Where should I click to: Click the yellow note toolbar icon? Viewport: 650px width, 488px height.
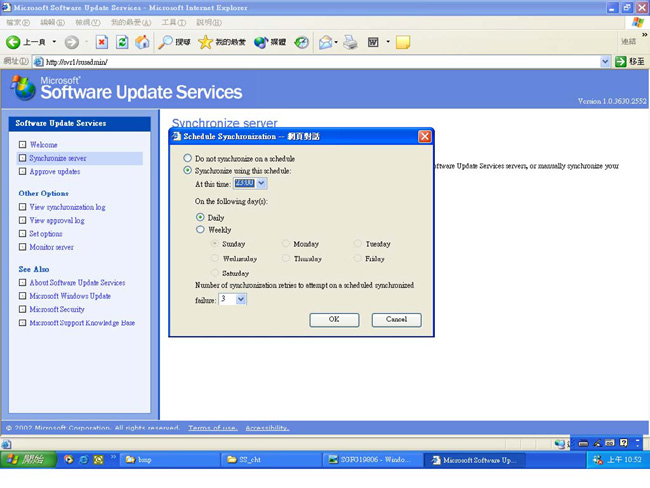tap(403, 42)
